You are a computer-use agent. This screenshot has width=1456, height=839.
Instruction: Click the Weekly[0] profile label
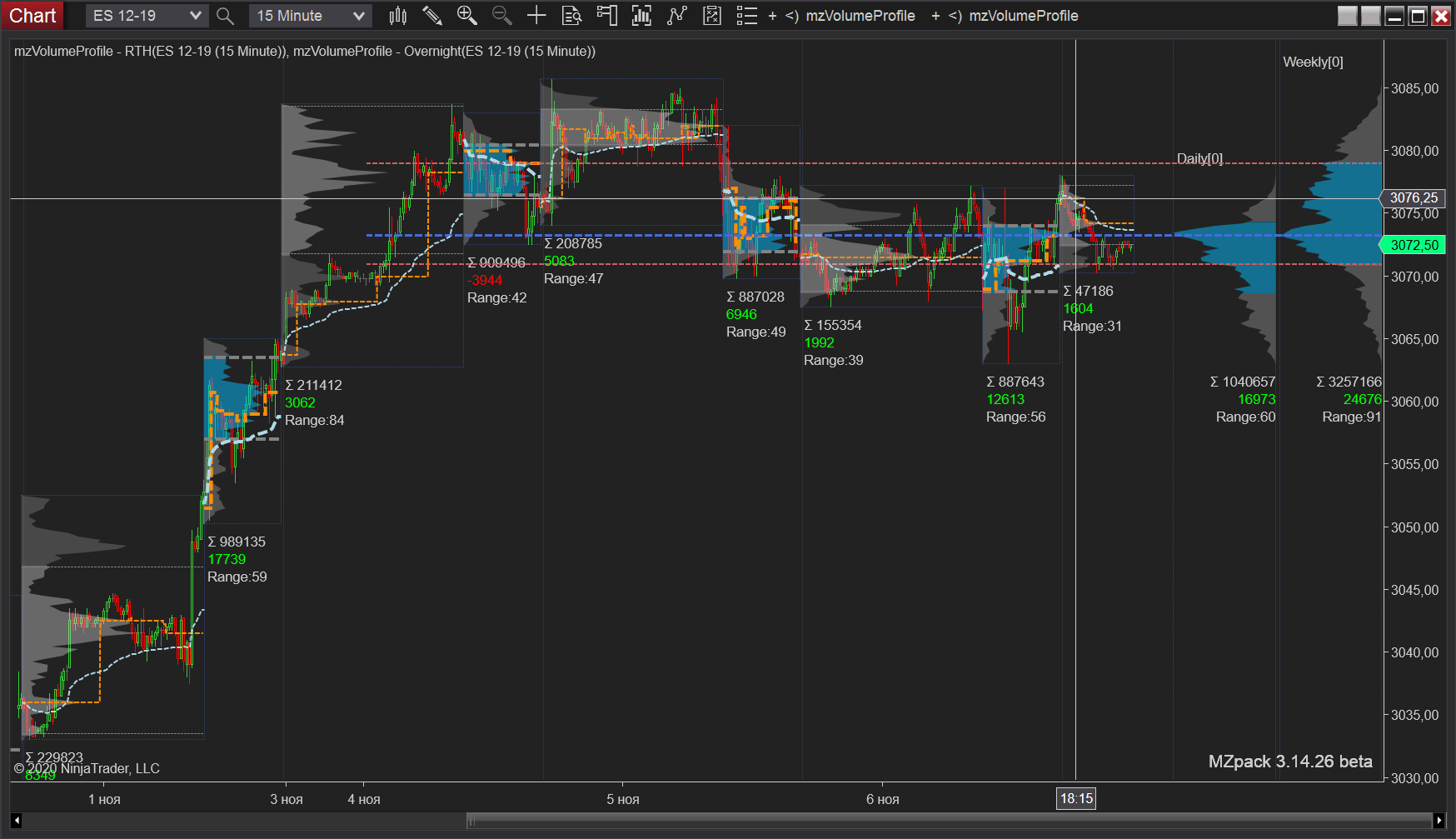pos(1313,62)
